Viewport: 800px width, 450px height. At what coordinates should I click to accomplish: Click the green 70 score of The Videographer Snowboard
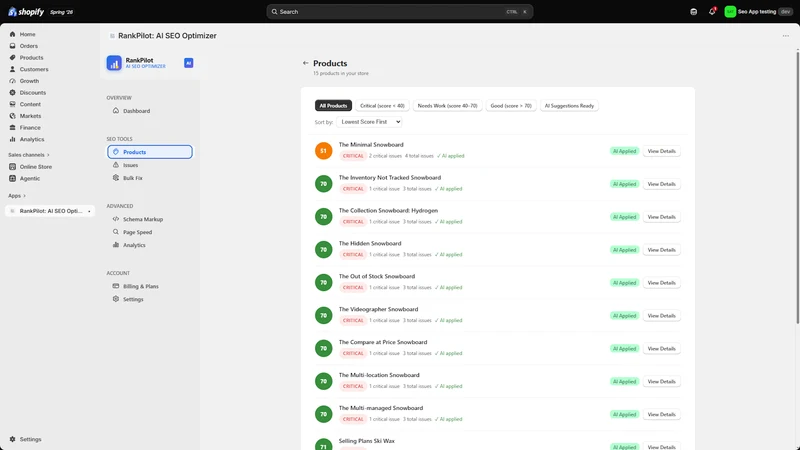(323, 316)
